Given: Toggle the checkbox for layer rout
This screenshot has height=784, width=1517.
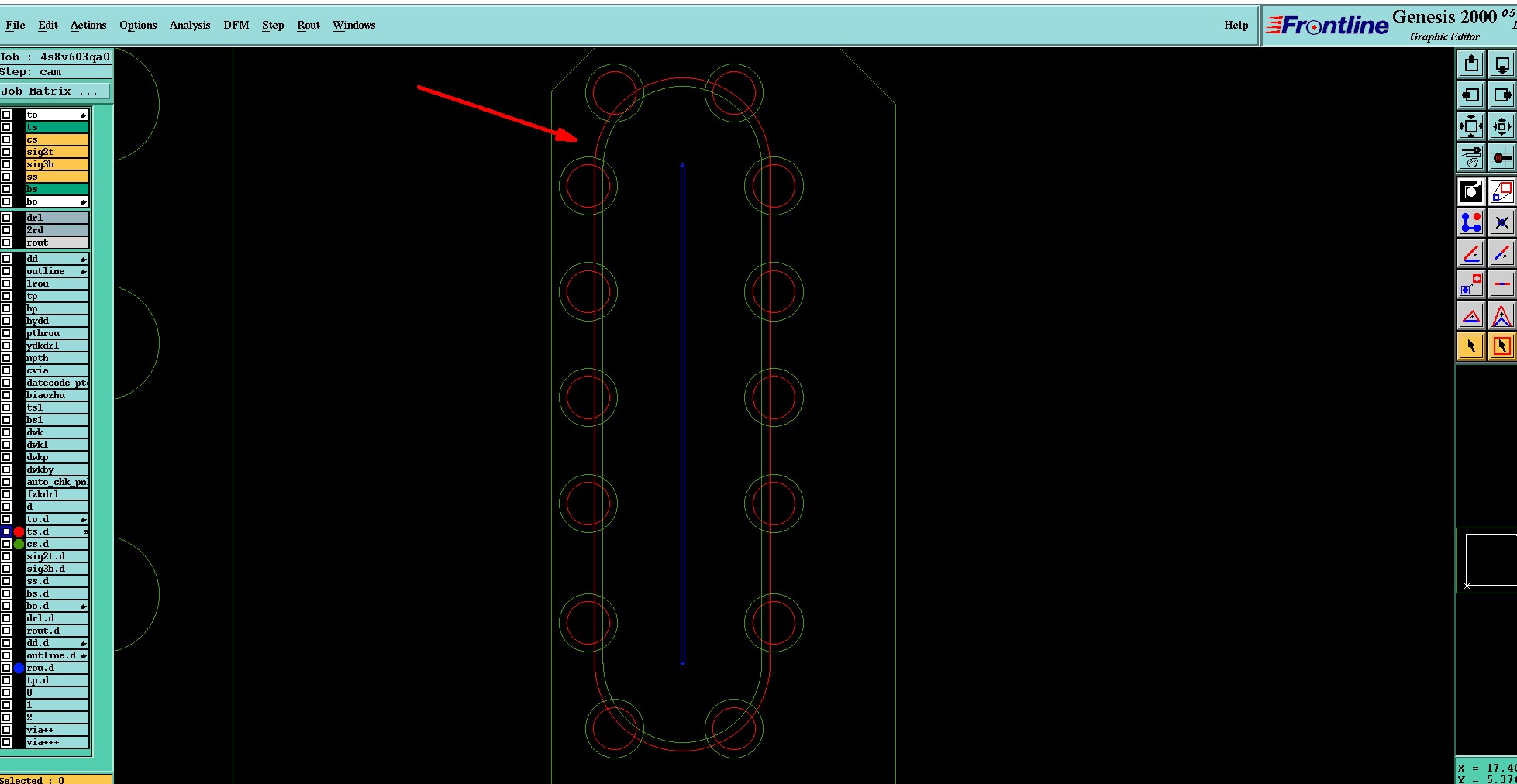Looking at the screenshot, I should pos(6,242).
